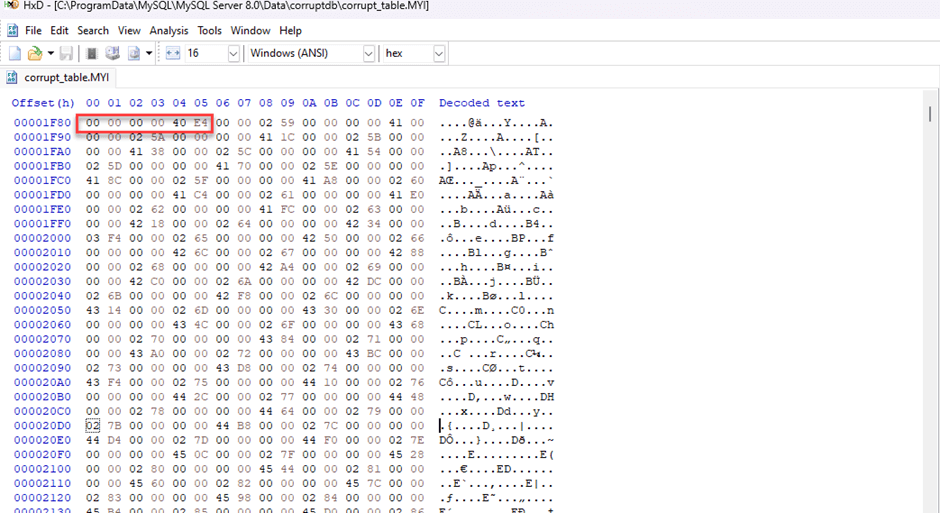Open the File menu

coord(33,31)
